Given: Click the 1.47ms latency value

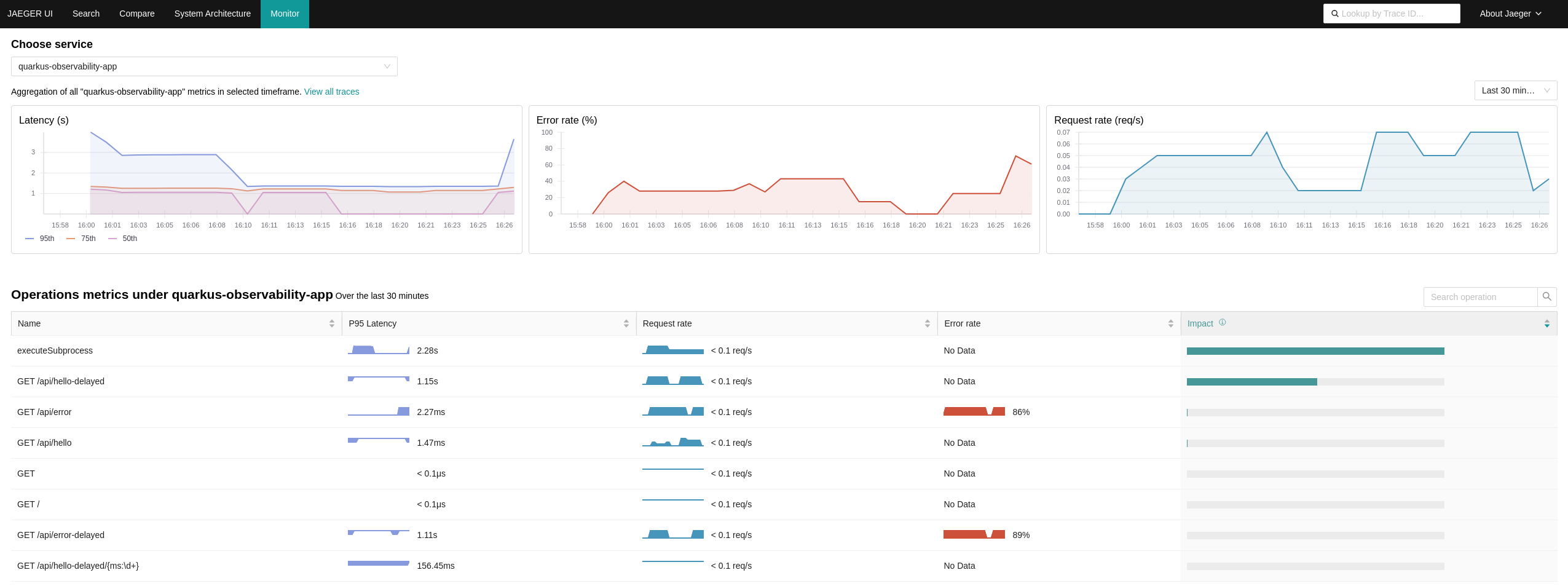Looking at the screenshot, I should (x=431, y=443).
